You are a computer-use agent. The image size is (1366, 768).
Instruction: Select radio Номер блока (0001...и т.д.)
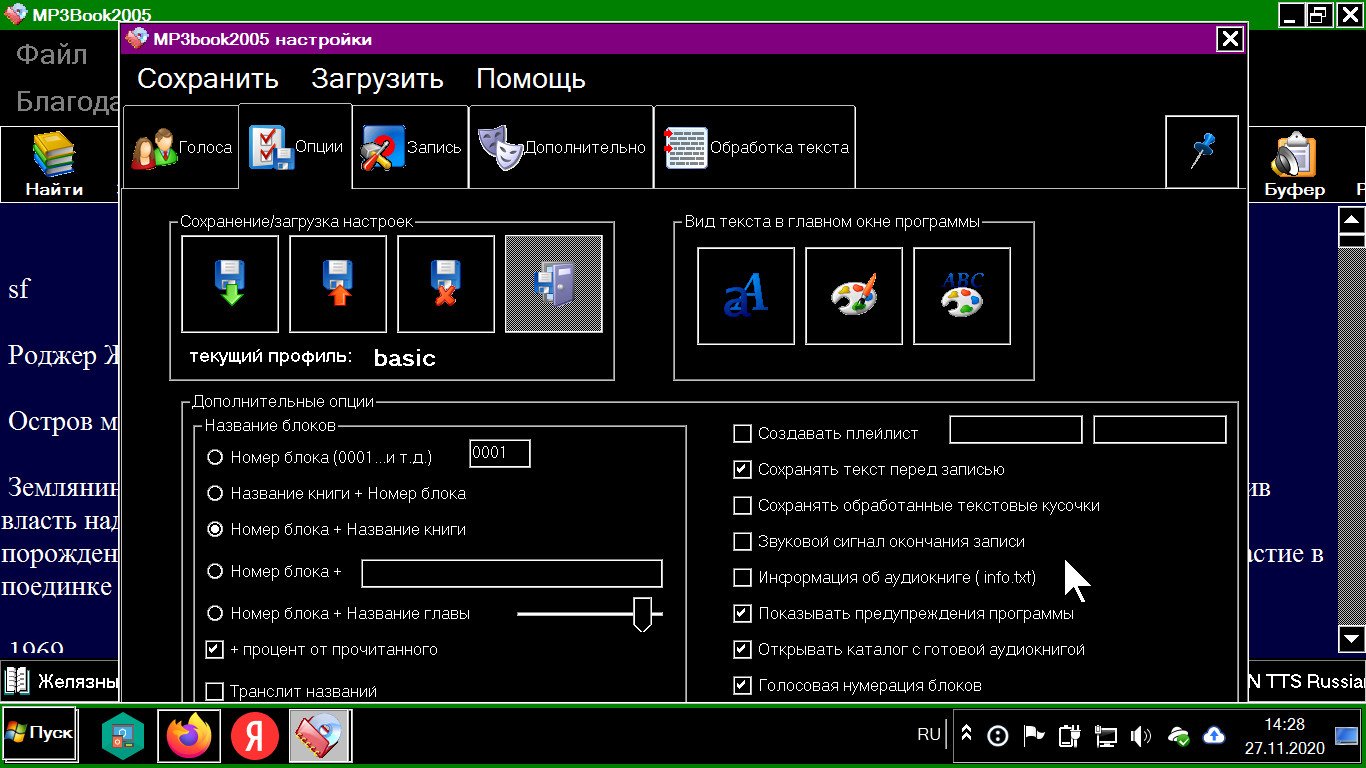[x=214, y=458]
